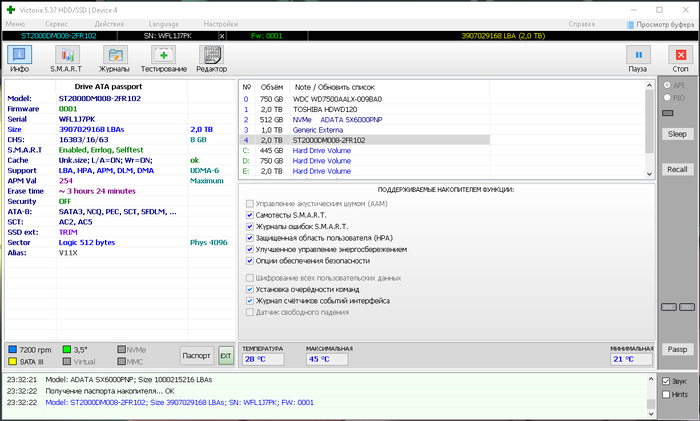The width and height of the screenshot is (700, 421).
Task: Click the Sleep button
Action: tap(677, 134)
